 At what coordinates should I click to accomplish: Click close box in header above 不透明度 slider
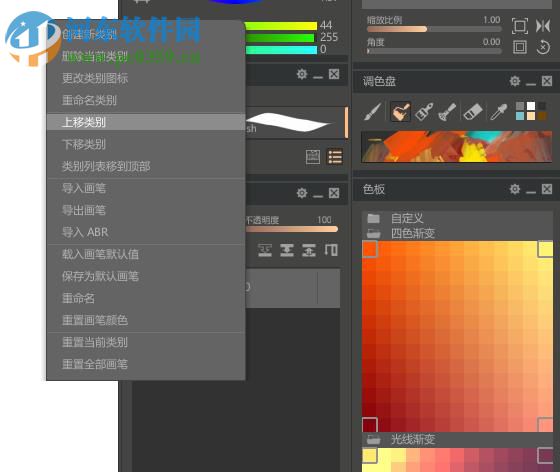coord(334,193)
